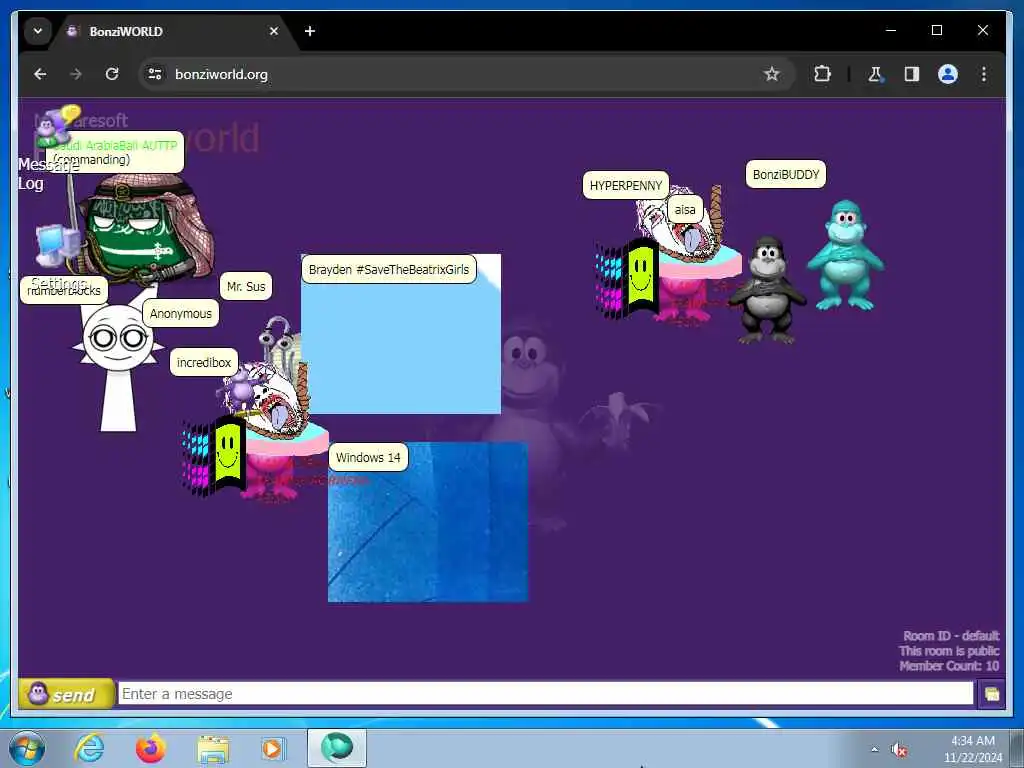The image size is (1024, 768).
Task: Click the white spiky Anonymous character
Action: (118, 366)
